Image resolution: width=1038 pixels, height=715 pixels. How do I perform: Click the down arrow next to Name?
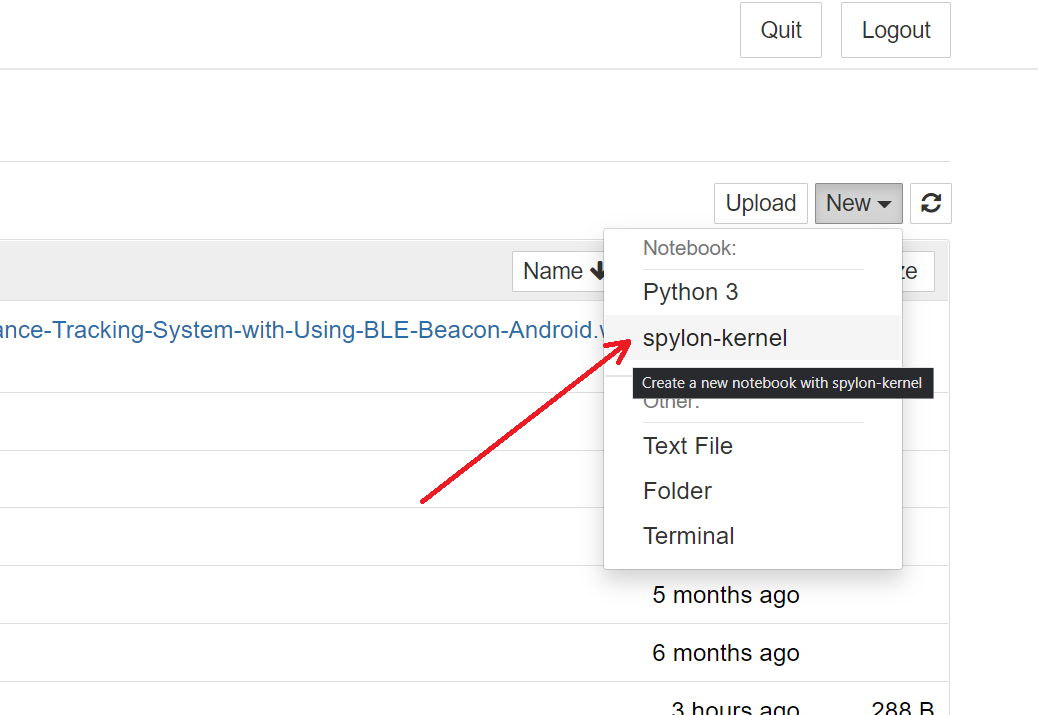pos(598,271)
